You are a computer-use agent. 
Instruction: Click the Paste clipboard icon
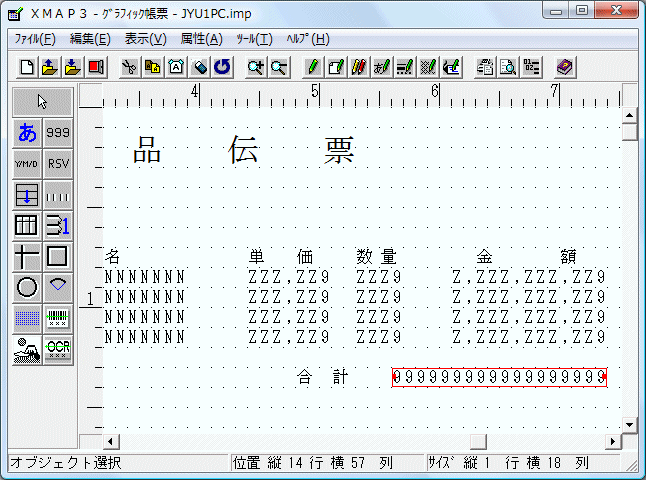176,67
